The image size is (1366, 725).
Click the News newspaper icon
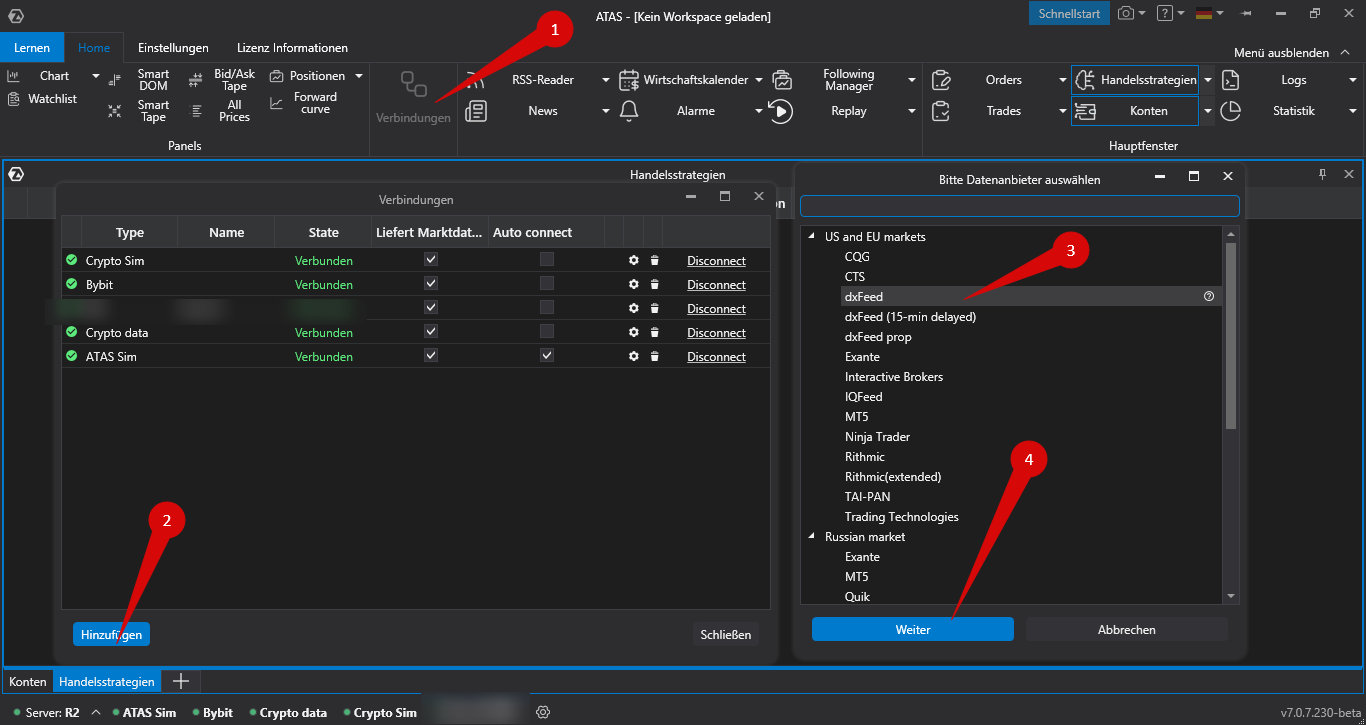pos(476,111)
